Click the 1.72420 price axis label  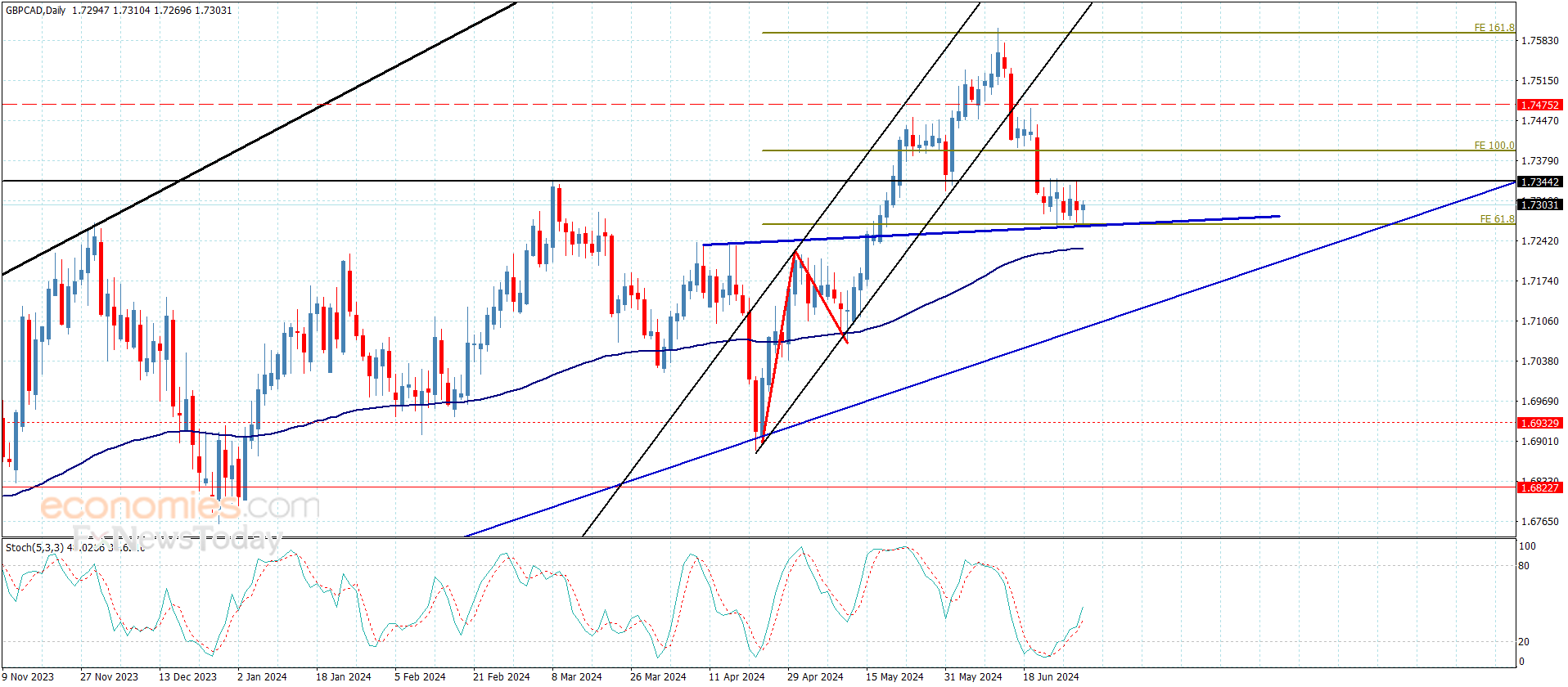tap(1539, 241)
